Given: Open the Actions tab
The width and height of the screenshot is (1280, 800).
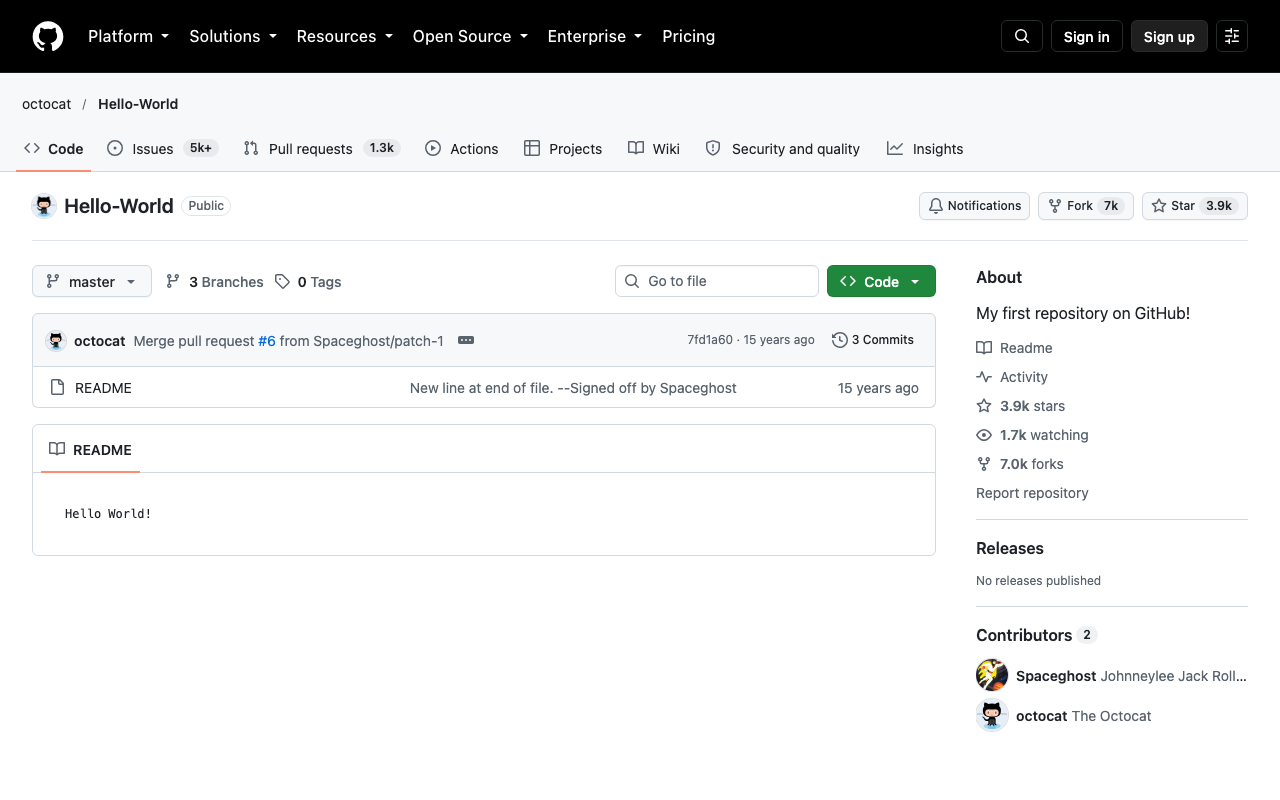Looking at the screenshot, I should click(x=461, y=148).
